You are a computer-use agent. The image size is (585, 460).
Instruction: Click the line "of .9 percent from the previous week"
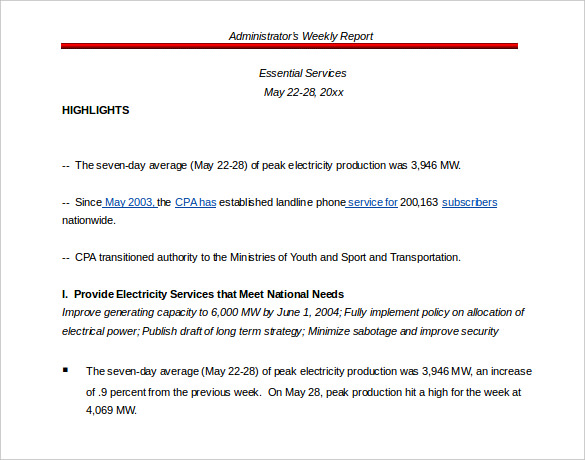173,392
